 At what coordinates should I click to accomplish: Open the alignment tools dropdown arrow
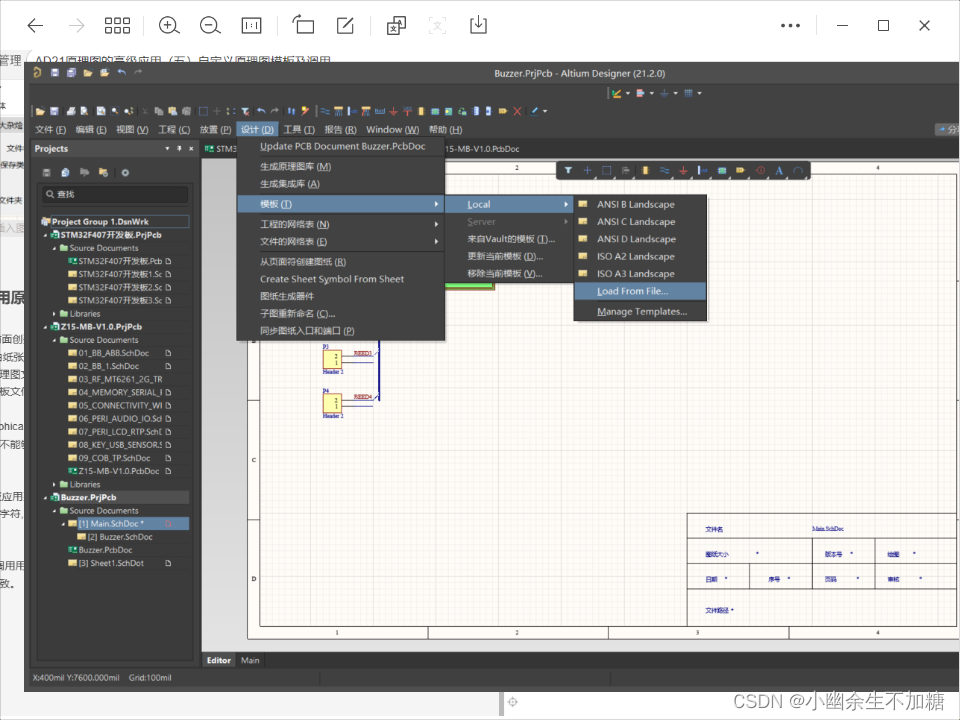pyautogui.click(x=651, y=94)
